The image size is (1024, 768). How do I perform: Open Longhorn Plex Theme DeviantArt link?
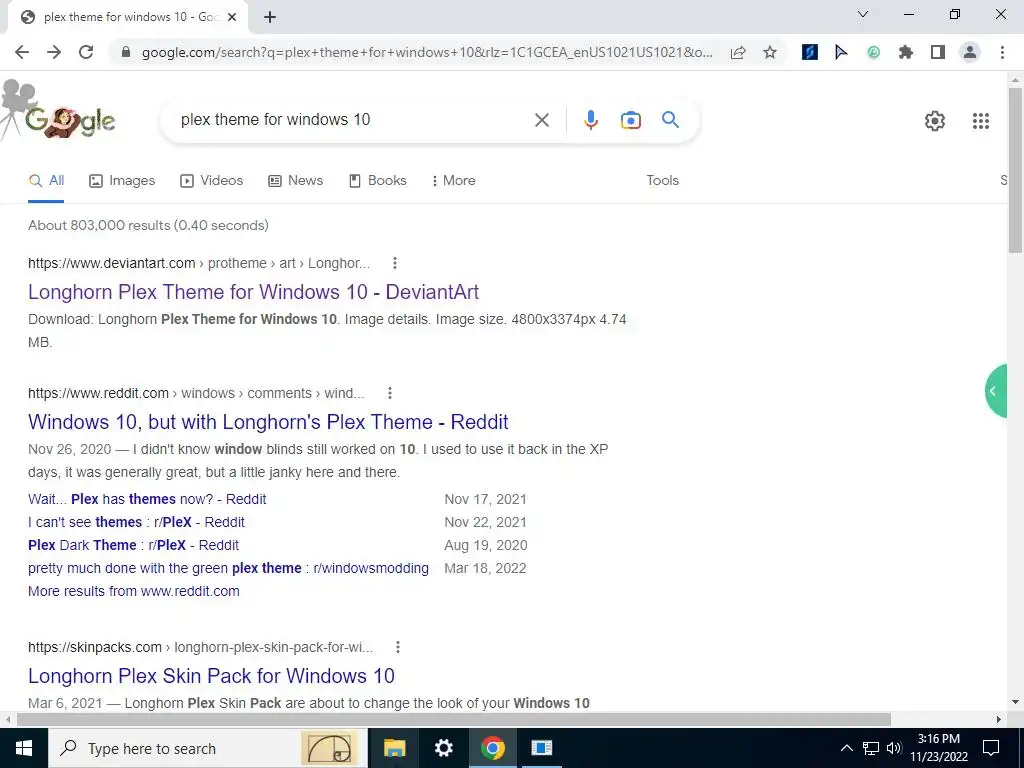tap(253, 292)
